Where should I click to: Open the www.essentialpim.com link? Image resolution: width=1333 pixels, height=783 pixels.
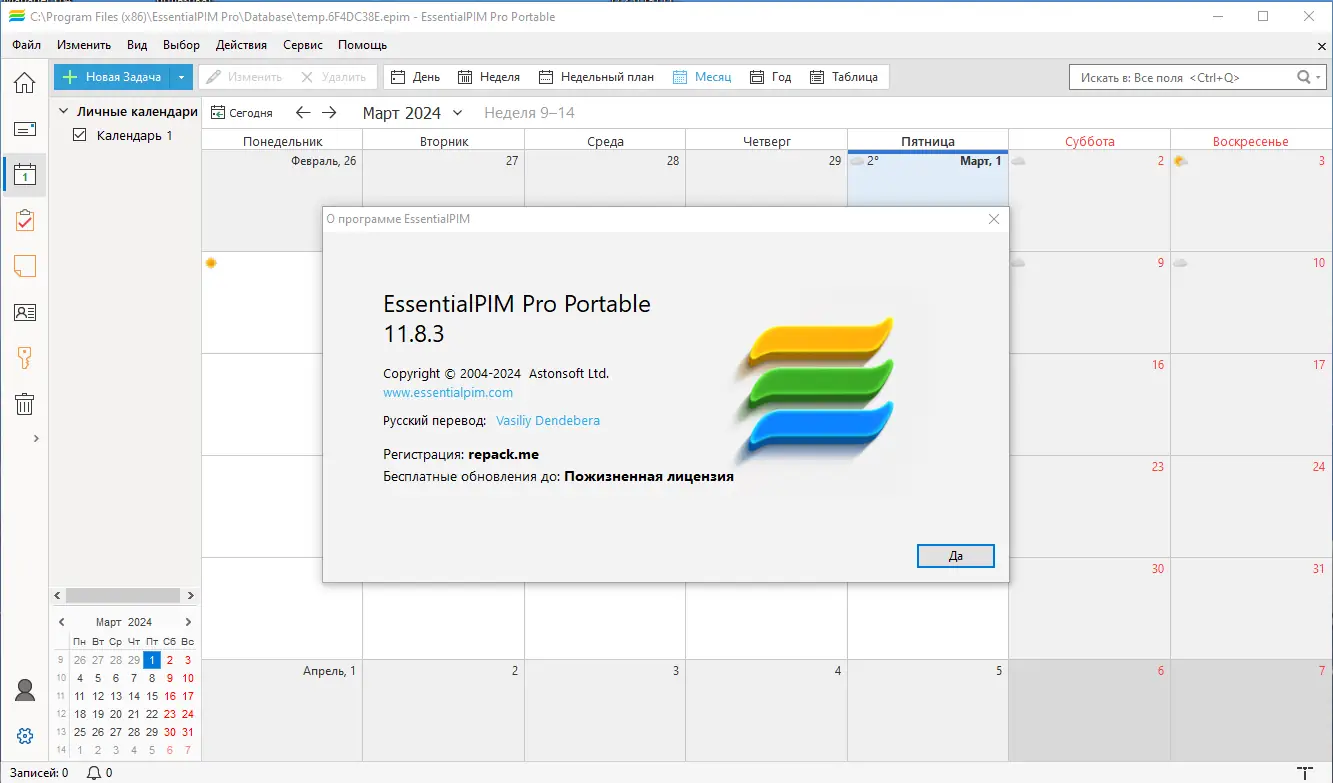[x=448, y=393]
